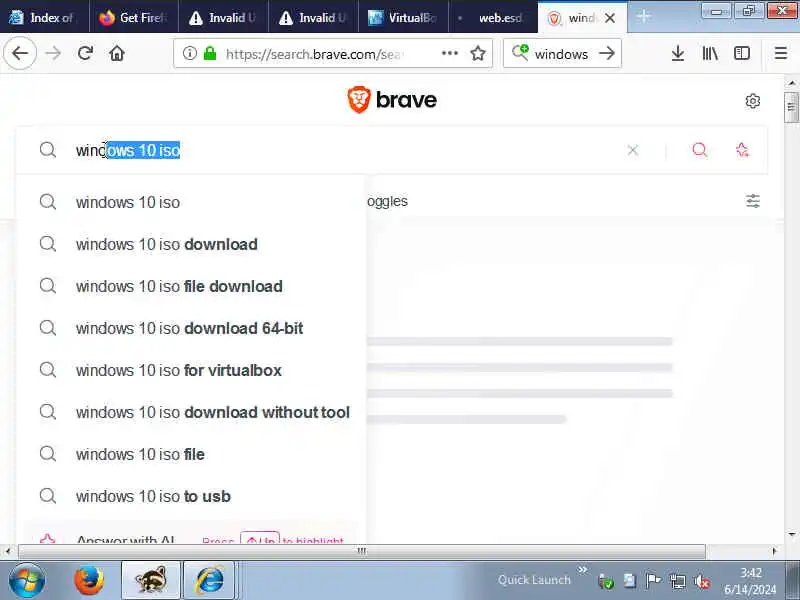Switch to the Get Firefox tab
800x600 pixels.
click(134, 17)
